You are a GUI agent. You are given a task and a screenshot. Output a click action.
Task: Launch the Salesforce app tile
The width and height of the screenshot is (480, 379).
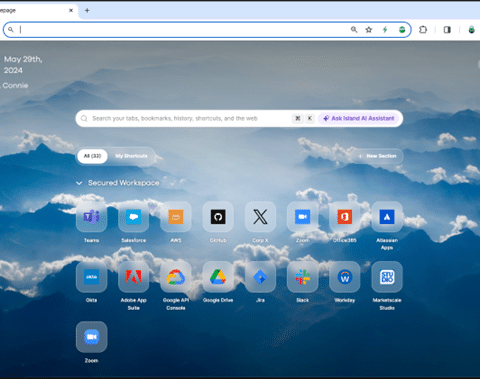[134, 217]
